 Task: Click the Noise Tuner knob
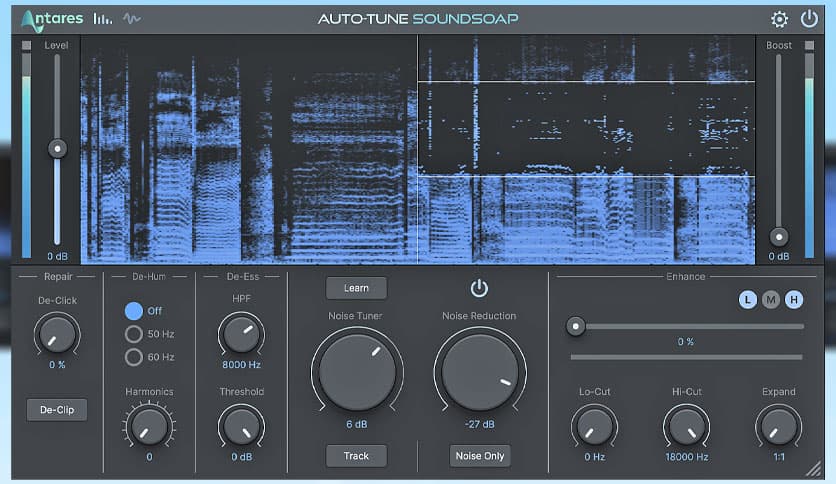tap(357, 372)
